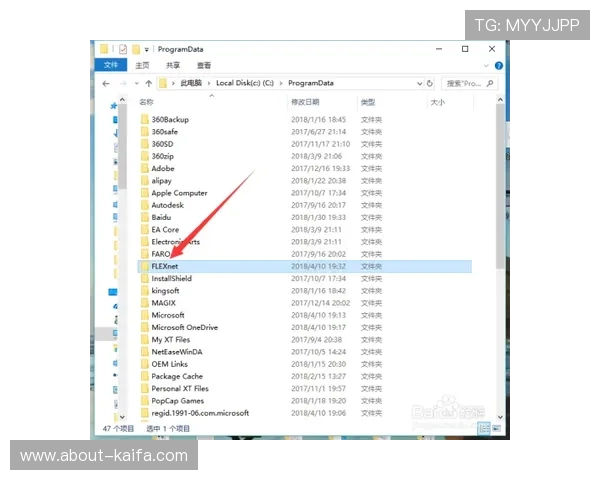Switch to details view icon in status bar
This screenshot has width=600, height=480.
(484, 428)
